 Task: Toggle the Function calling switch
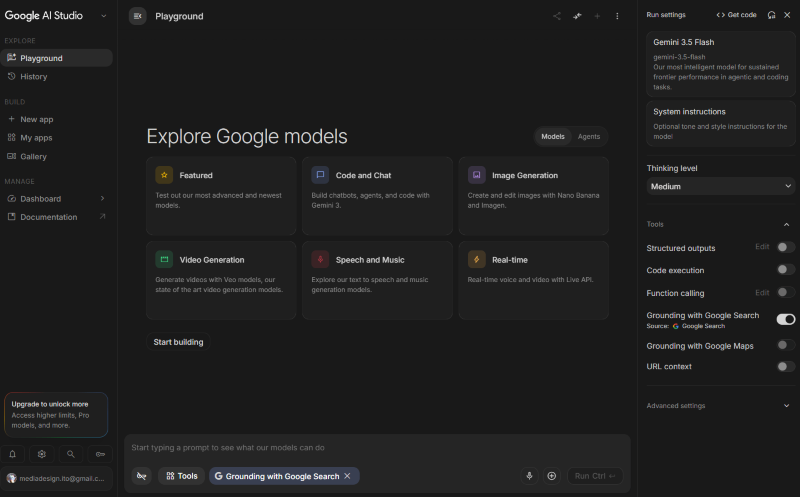[x=786, y=292]
